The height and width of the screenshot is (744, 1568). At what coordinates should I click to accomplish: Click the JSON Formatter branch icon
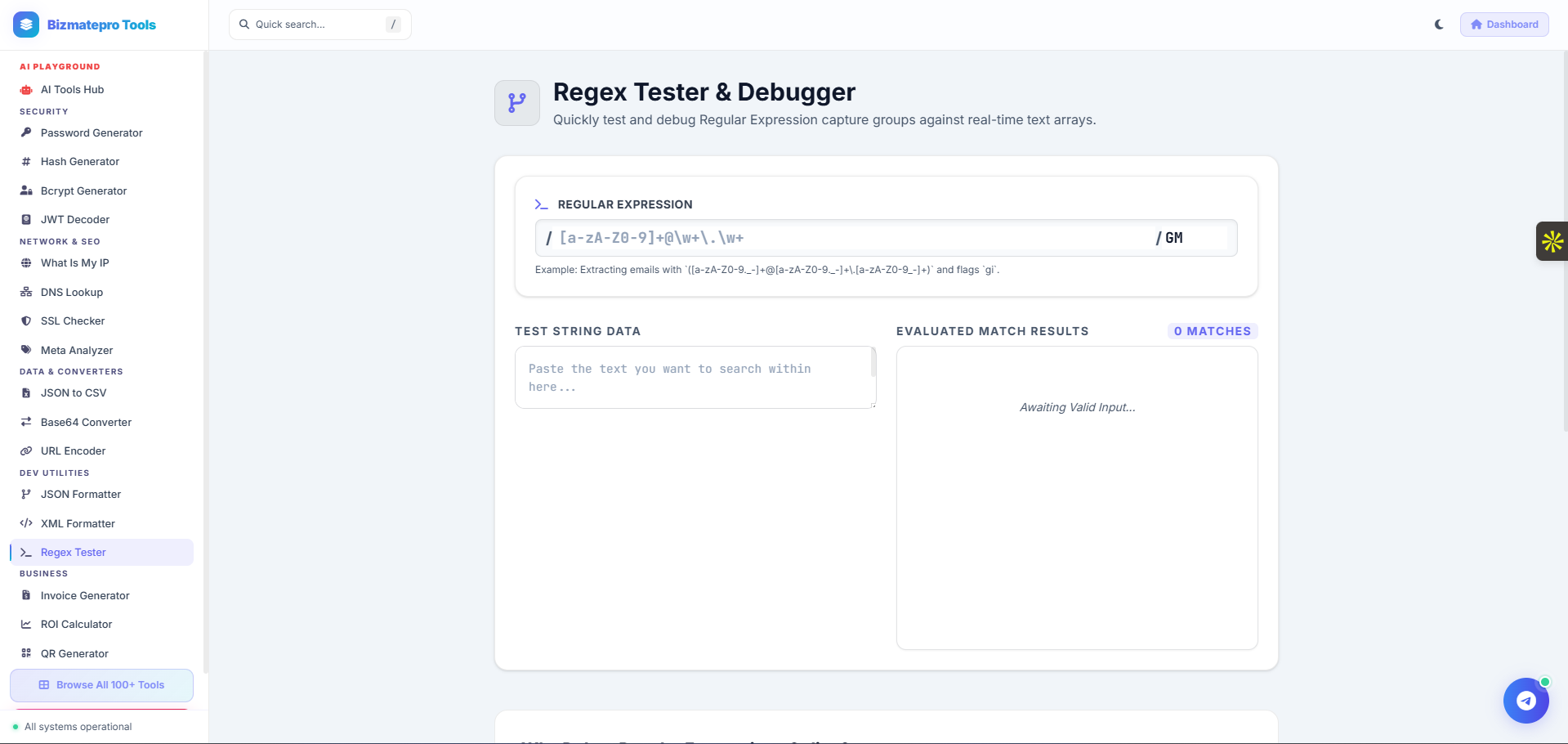click(x=26, y=495)
